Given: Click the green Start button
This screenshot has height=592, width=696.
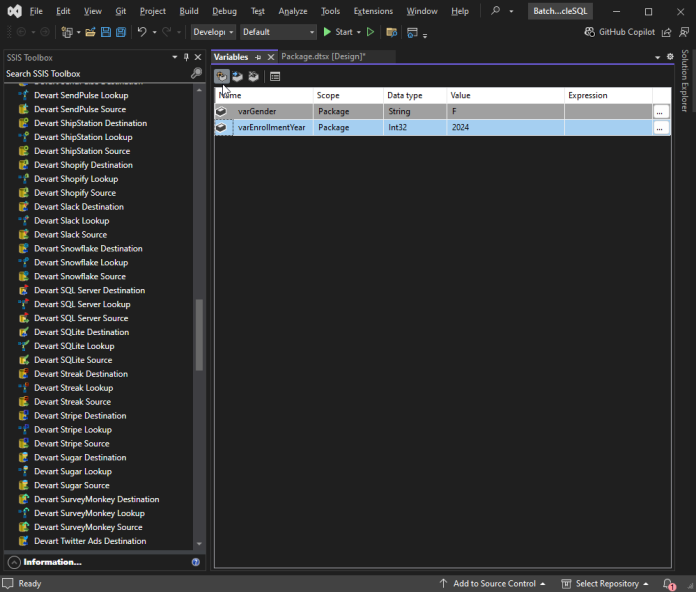Looking at the screenshot, I should [338, 32].
